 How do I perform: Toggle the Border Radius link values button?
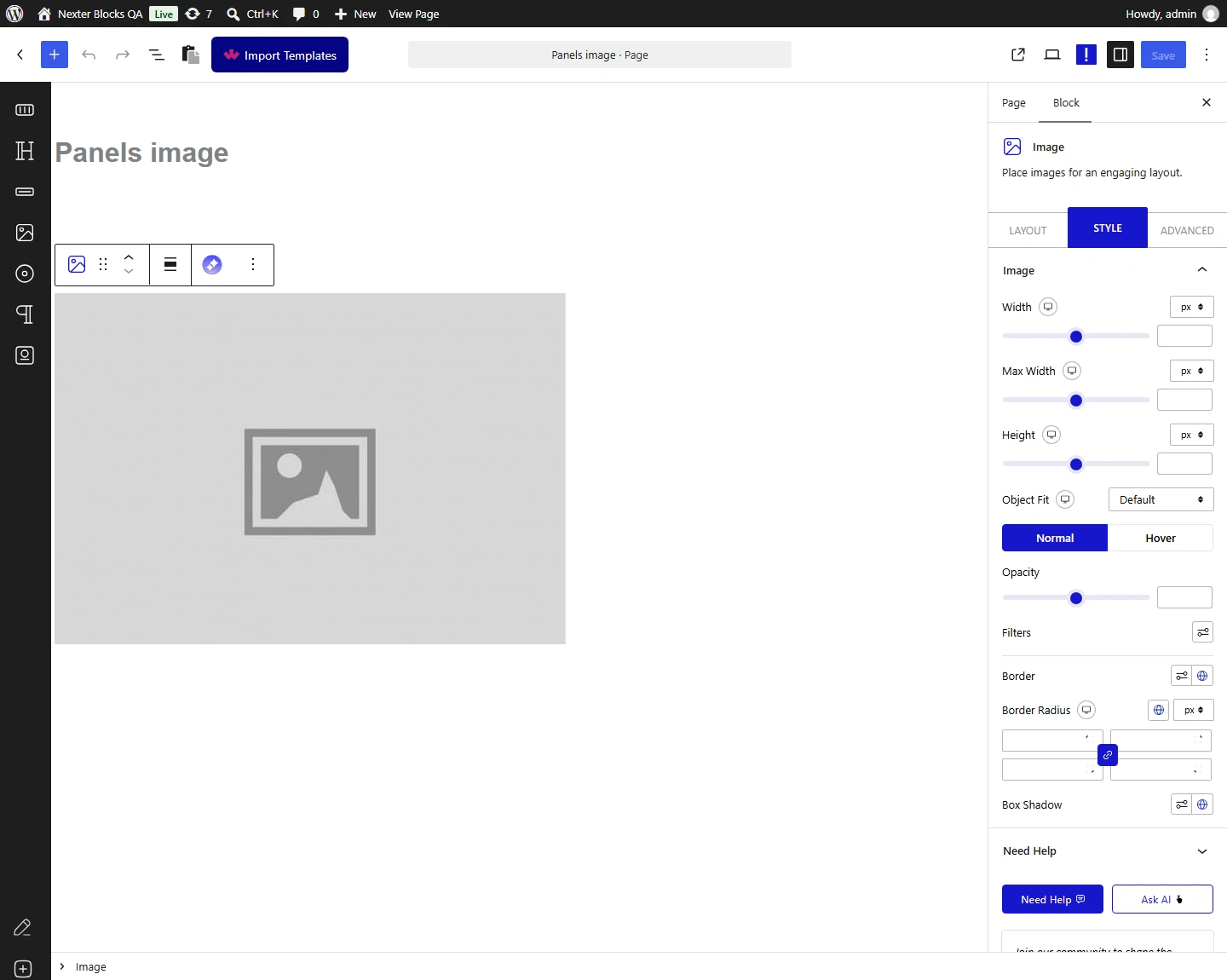coord(1108,755)
